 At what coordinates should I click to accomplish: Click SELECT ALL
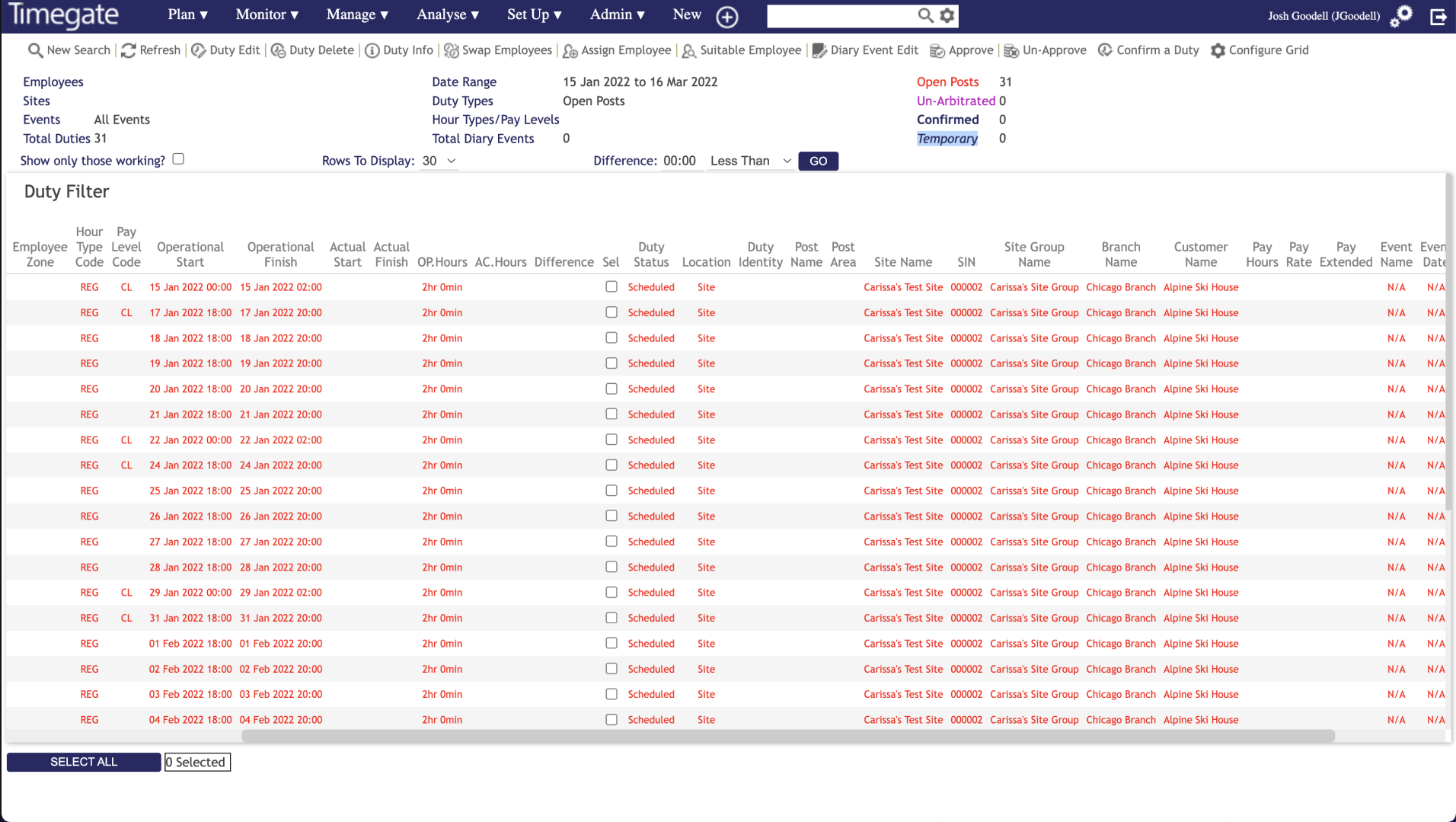83,762
